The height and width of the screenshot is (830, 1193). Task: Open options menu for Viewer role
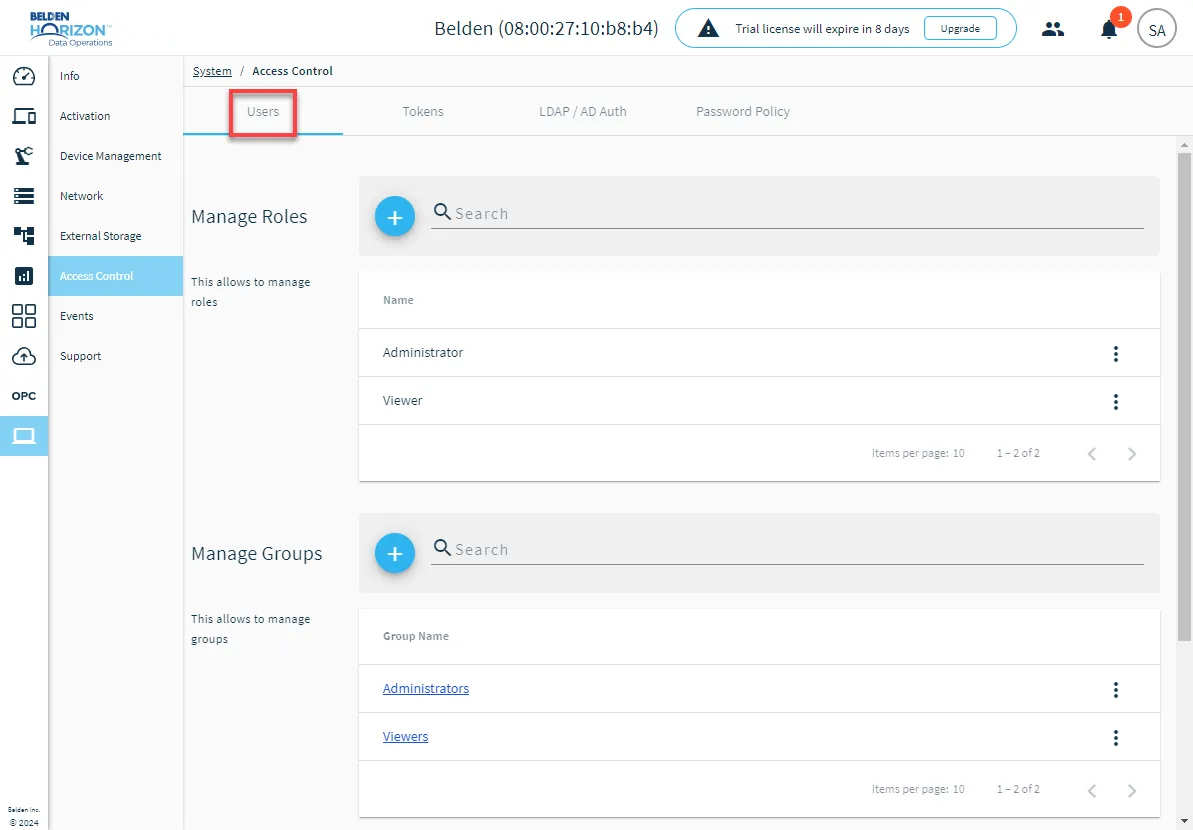tap(1115, 402)
